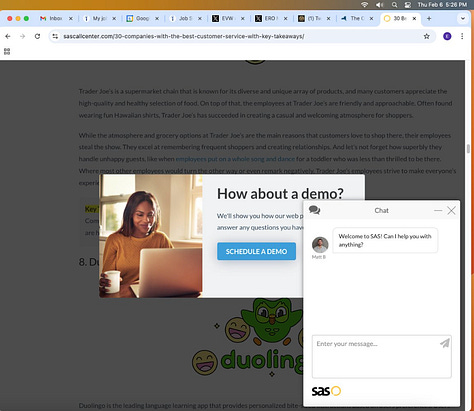Screen dimensions: 474x411
Task: Open the song and dance article link
Action: [235, 159]
